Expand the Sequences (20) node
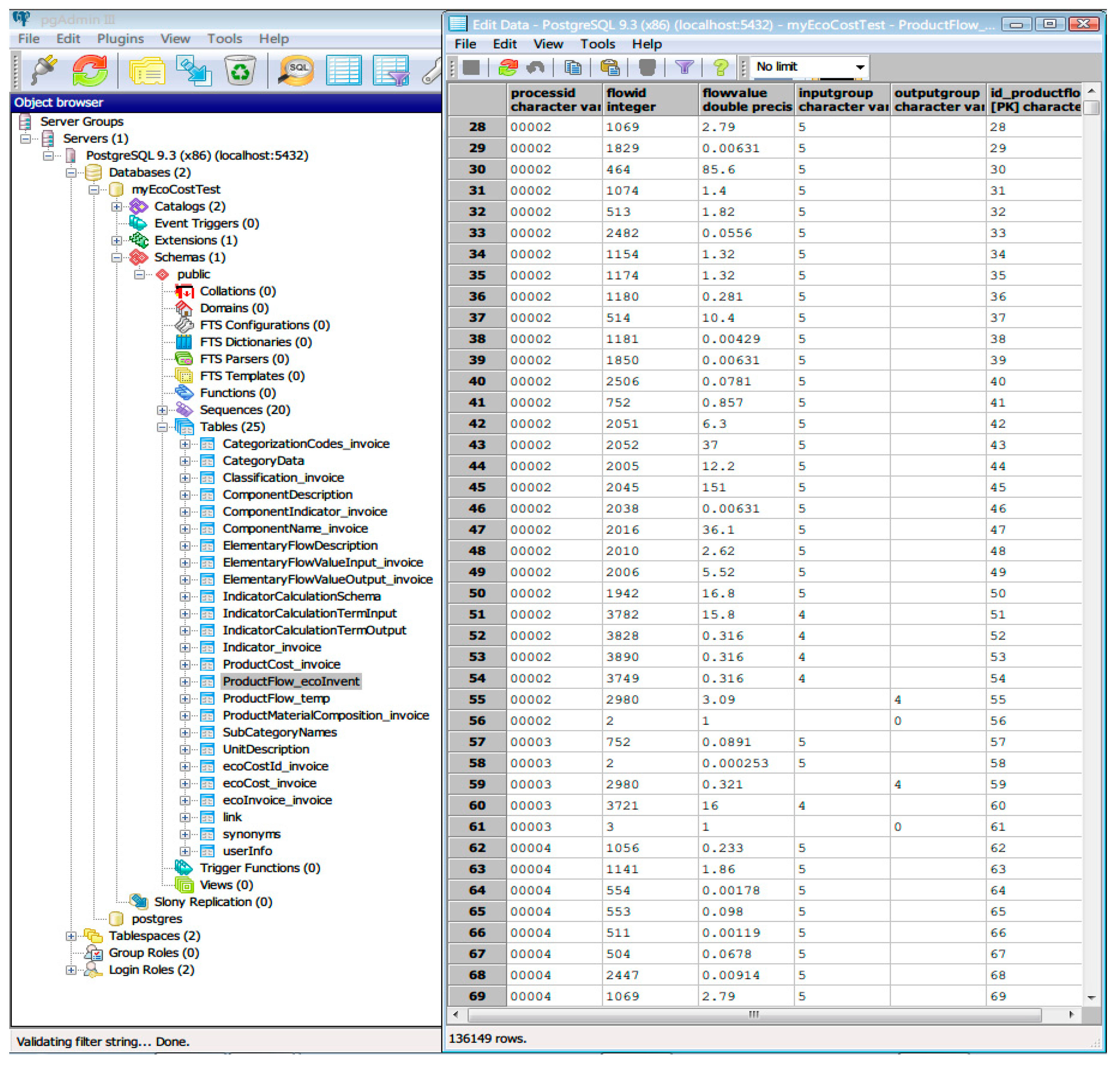1120x1065 pixels. [x=162, y=410]
